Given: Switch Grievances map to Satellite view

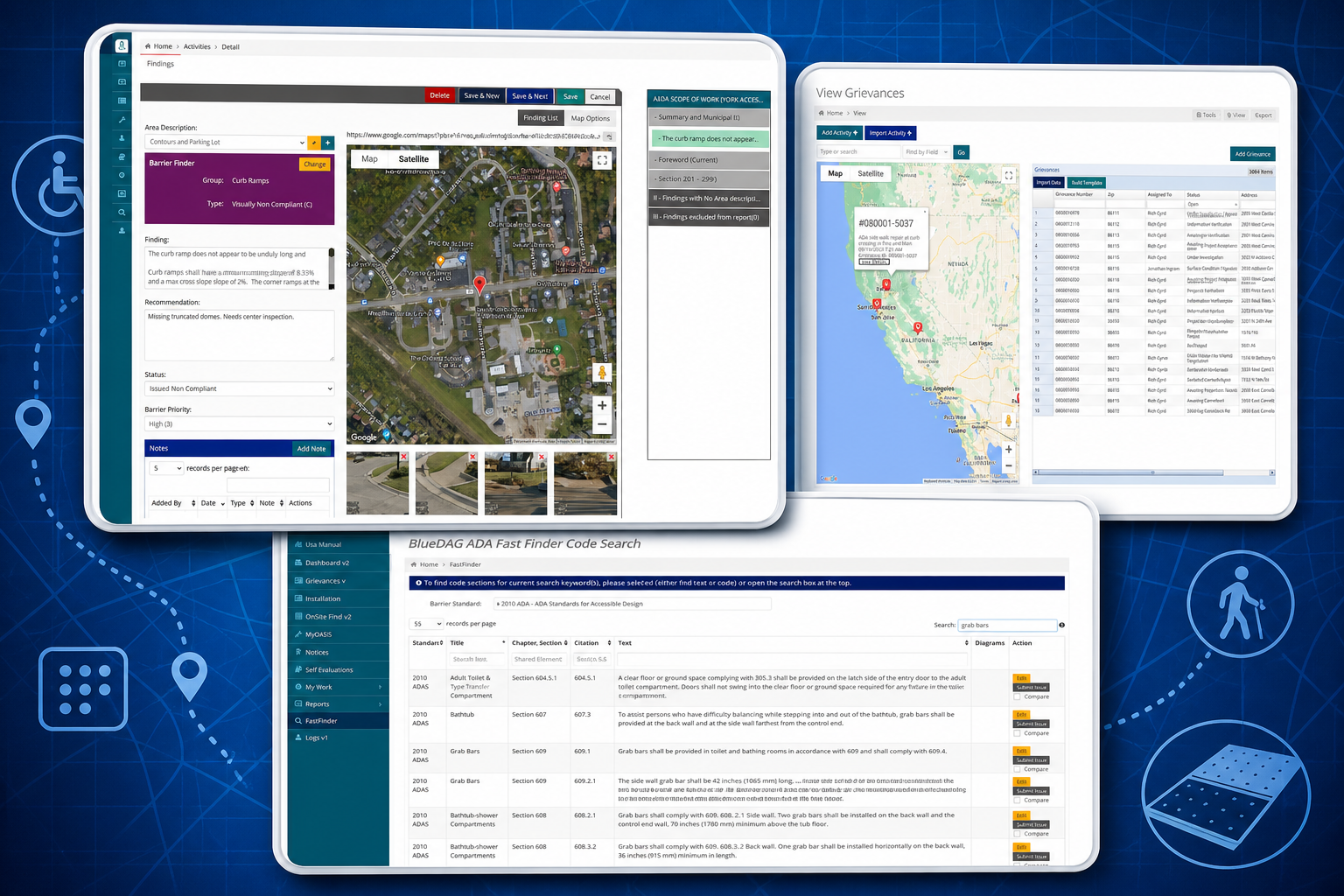Looking at the screenshot, I should pos(870,173).
